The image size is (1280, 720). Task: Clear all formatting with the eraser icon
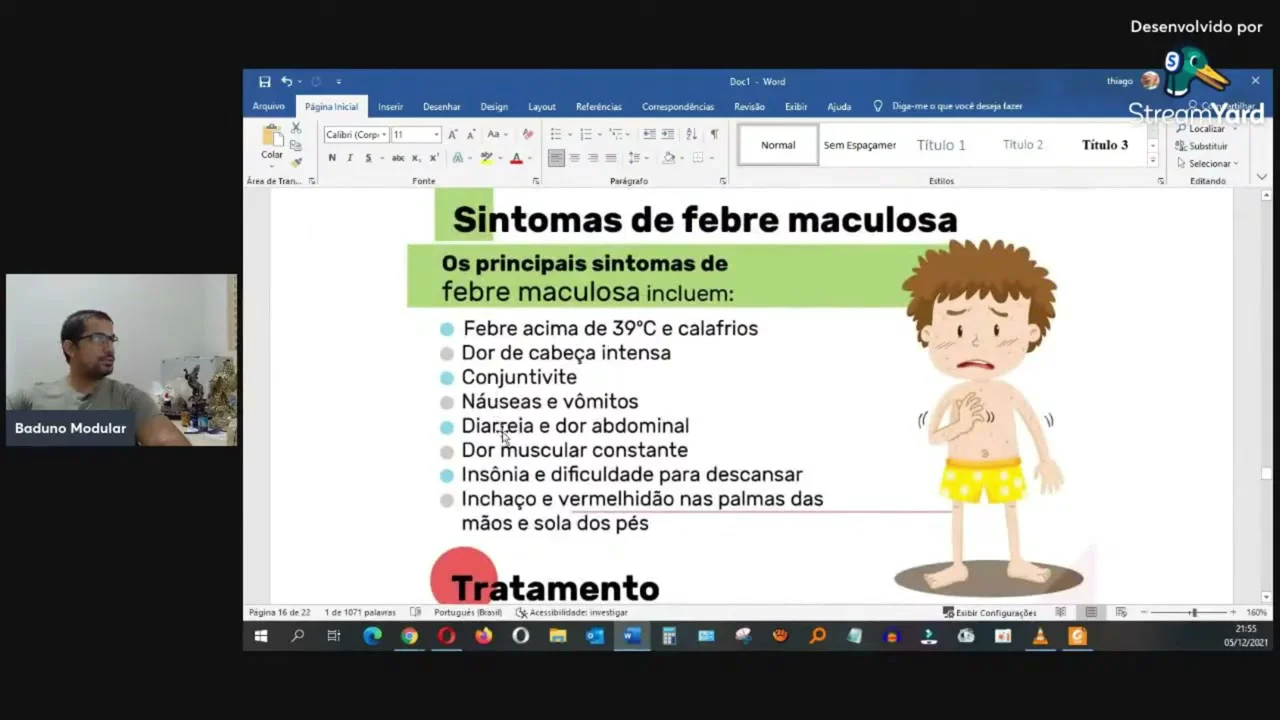coord(527,135)
